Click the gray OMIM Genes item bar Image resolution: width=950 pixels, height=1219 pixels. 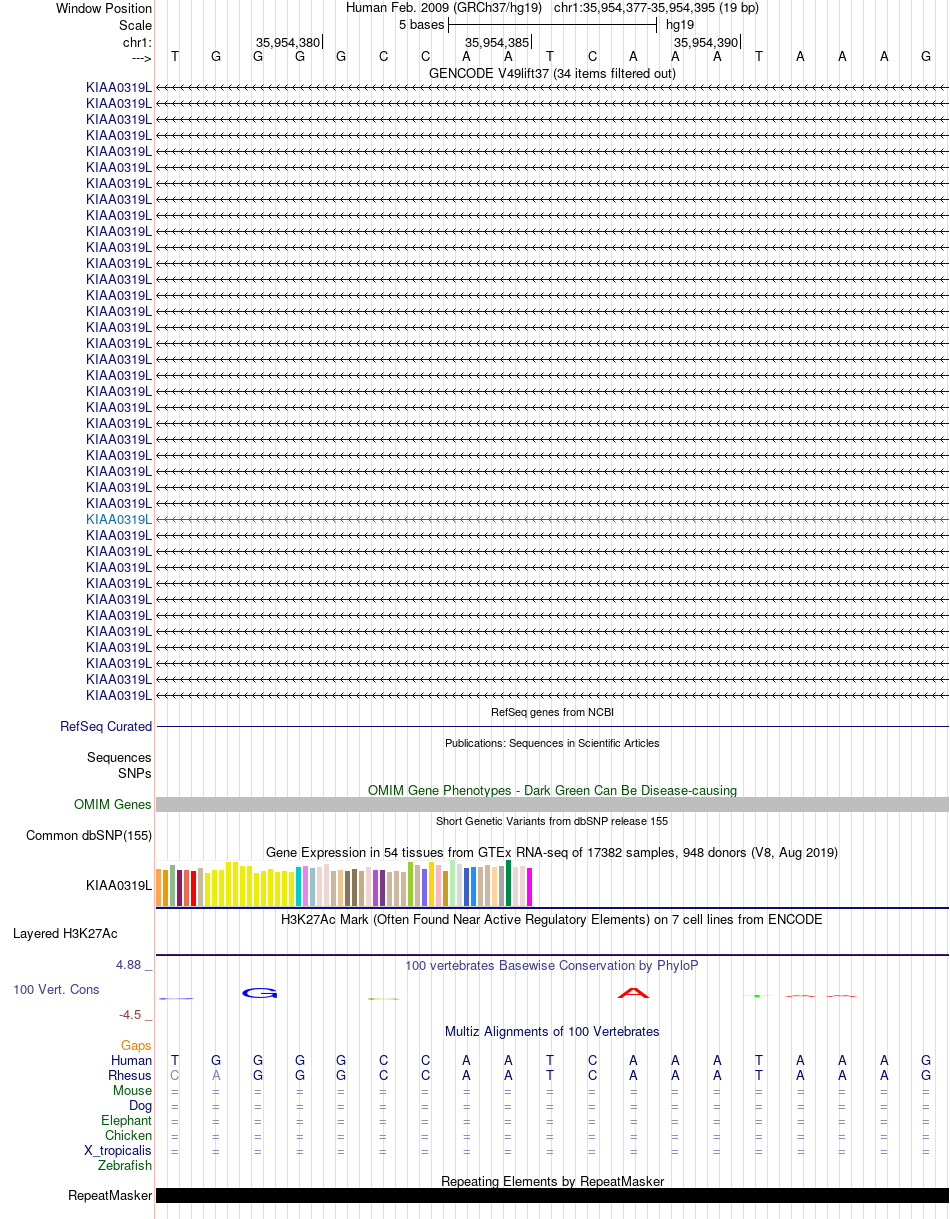[552, 805]
